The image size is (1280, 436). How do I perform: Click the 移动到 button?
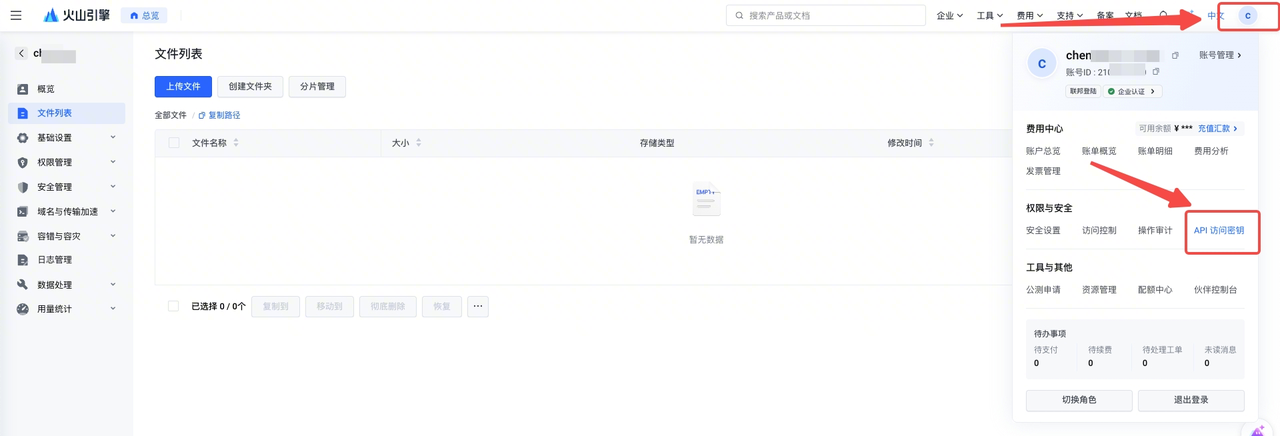329,306
